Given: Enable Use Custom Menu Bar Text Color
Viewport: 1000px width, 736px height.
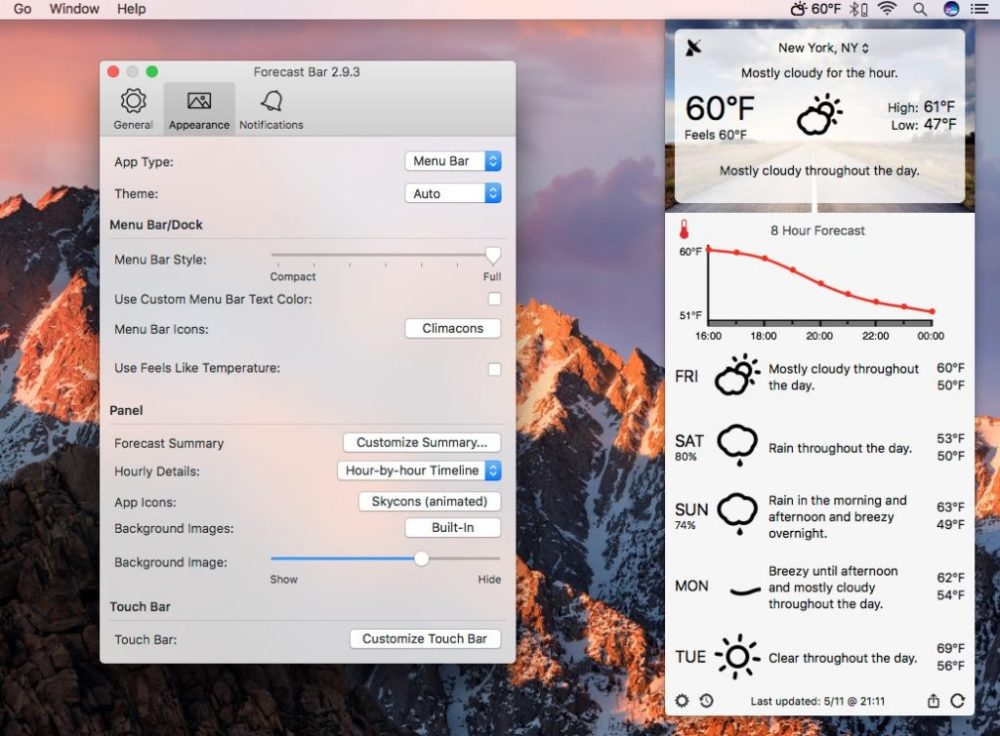Looking at the screenshot, I should [494, 299].
